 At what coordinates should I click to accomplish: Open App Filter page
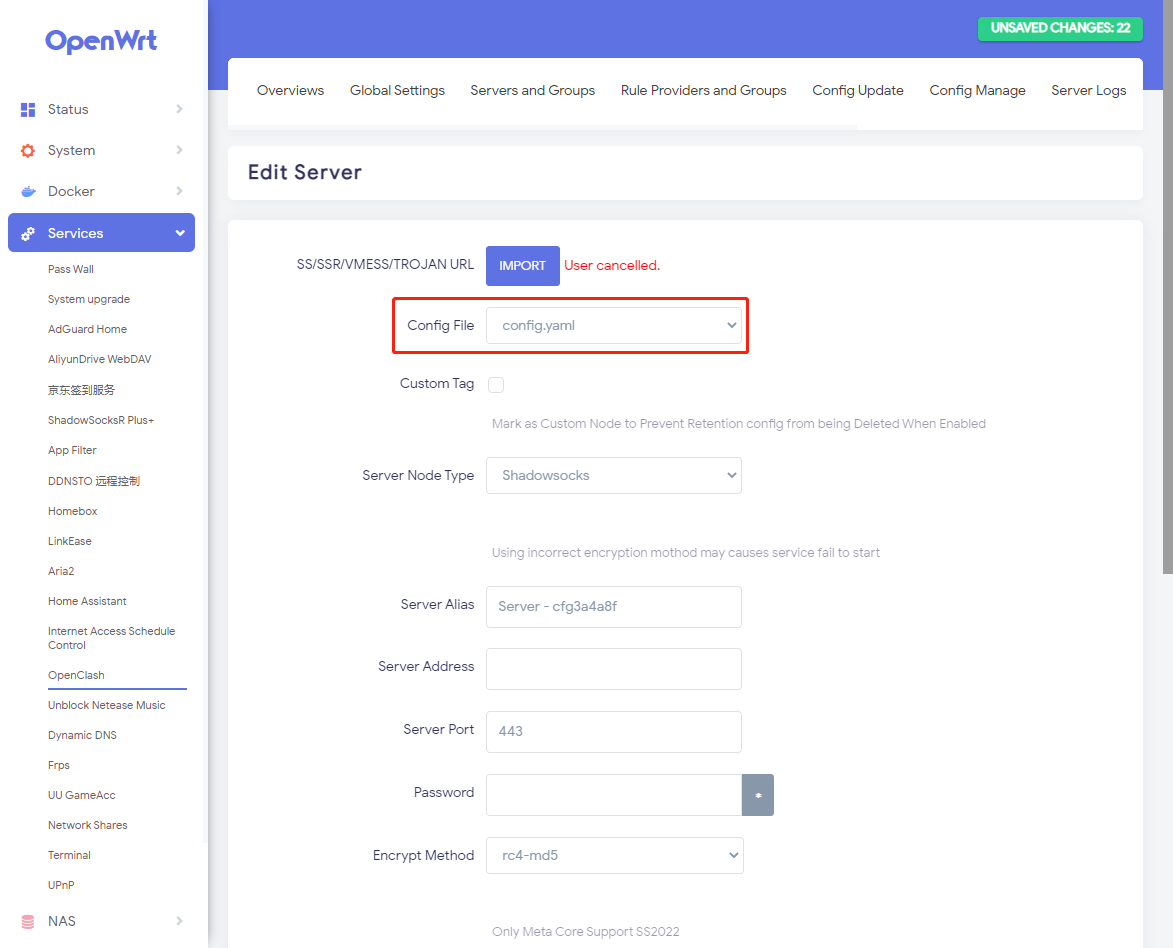pos(73,450)
